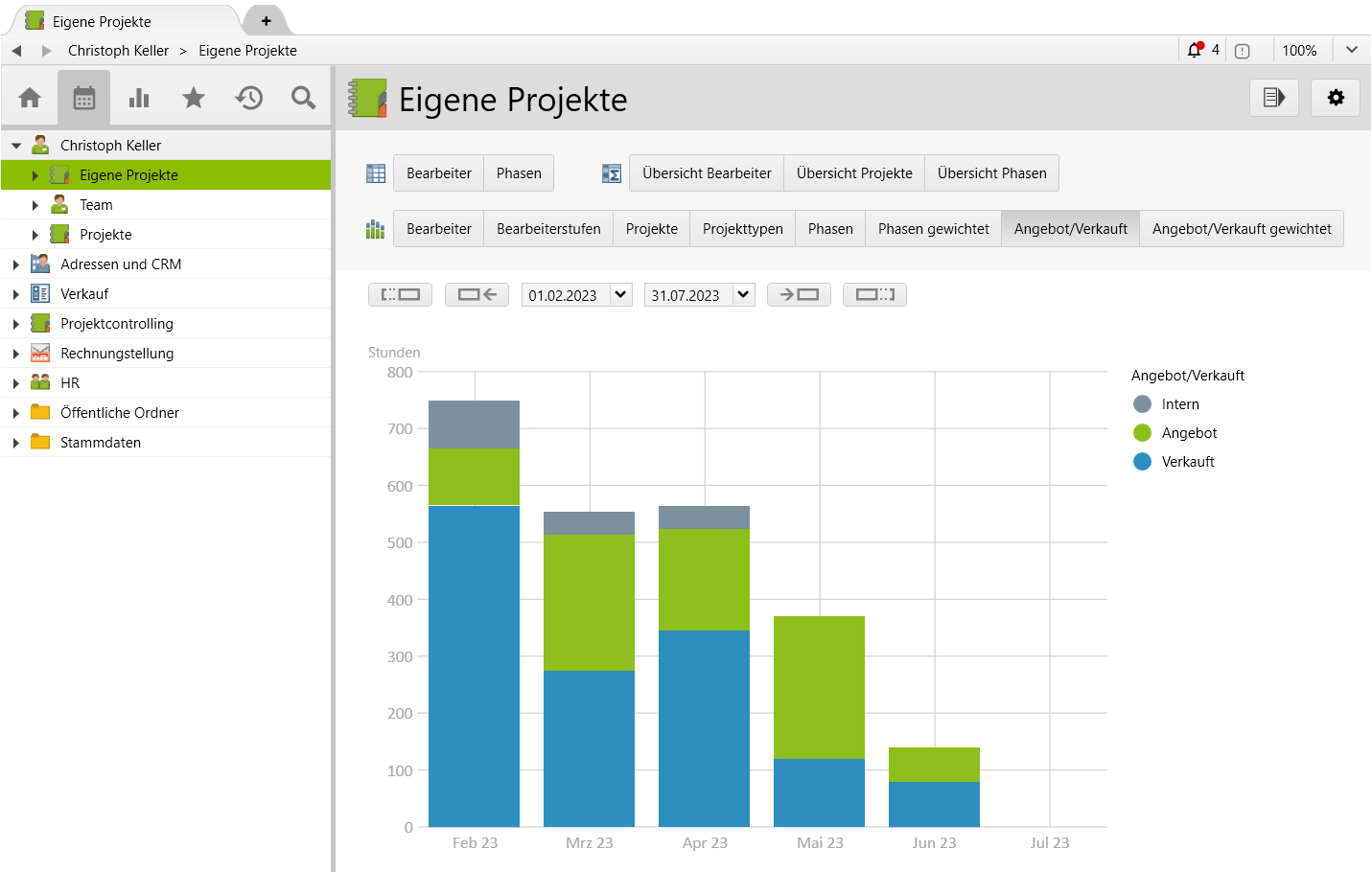Image resolution: width=1372 pixels, height=872 pixels.
Task: Open the home view icon in sidebar
Action: click(30, 98)
